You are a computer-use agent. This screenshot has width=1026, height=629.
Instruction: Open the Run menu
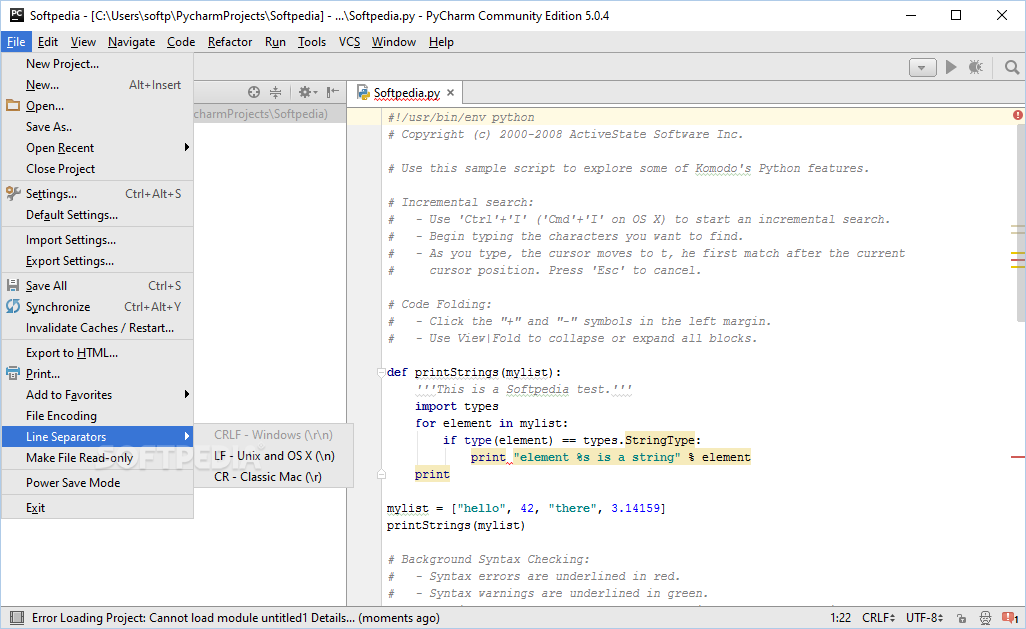275,42
